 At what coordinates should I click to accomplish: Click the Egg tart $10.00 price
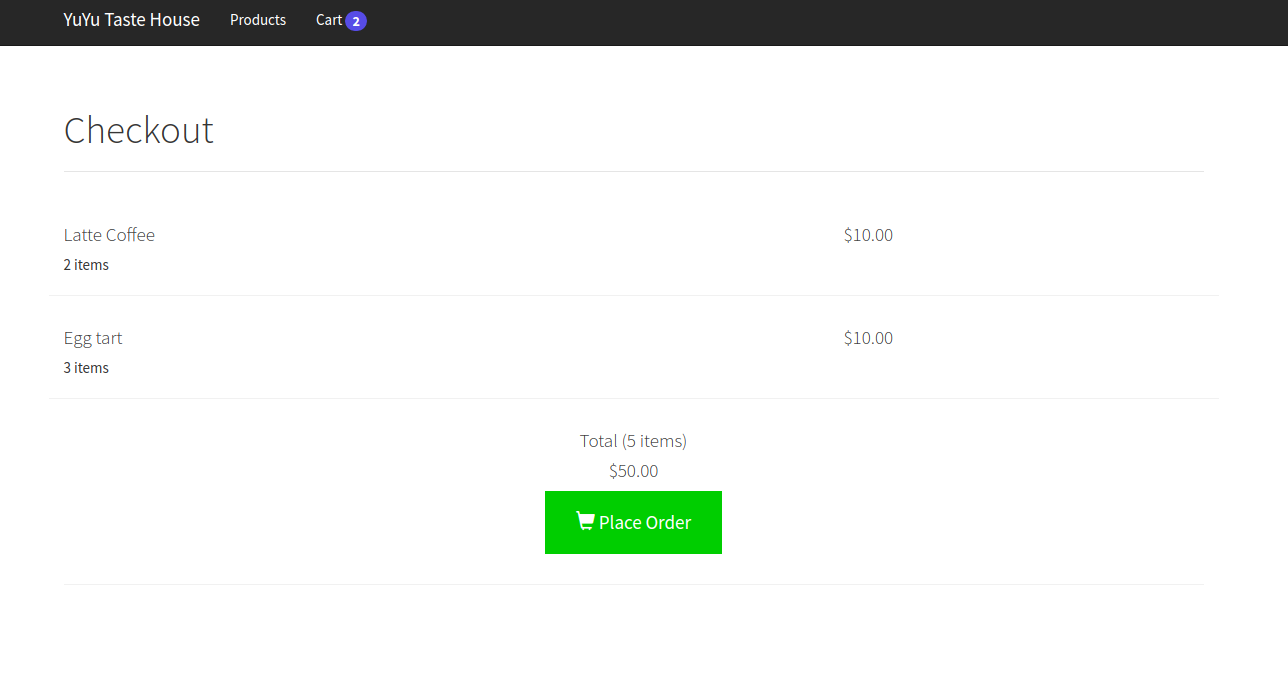click(x=868, y=338)
